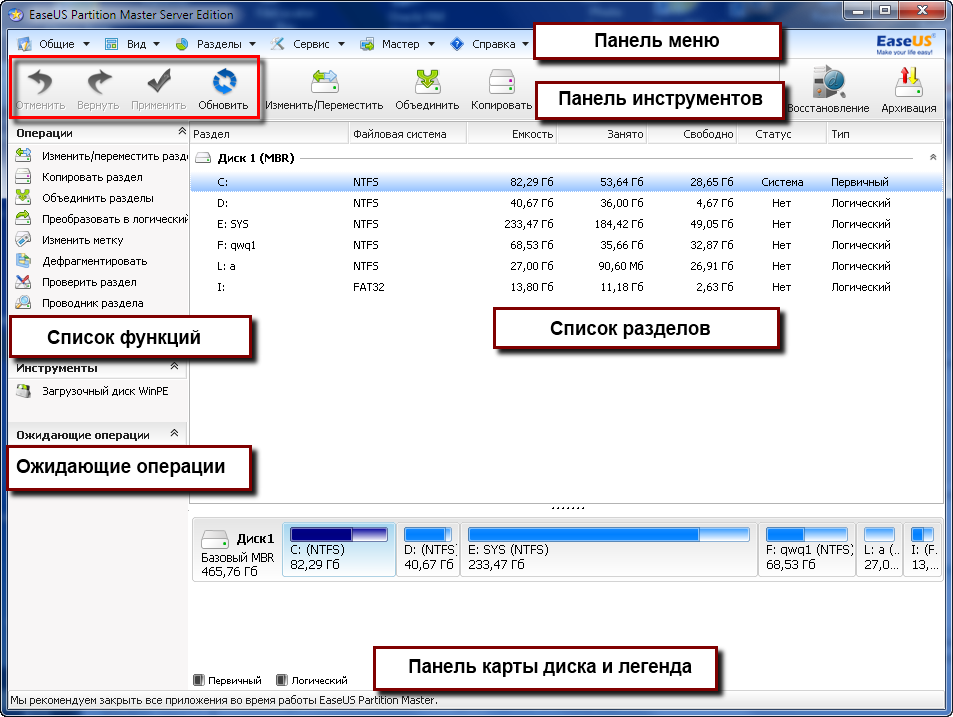The image size is (953, 717).
Task: Click the Загрузочный диск WinPE icon
Action: point(23,391)
